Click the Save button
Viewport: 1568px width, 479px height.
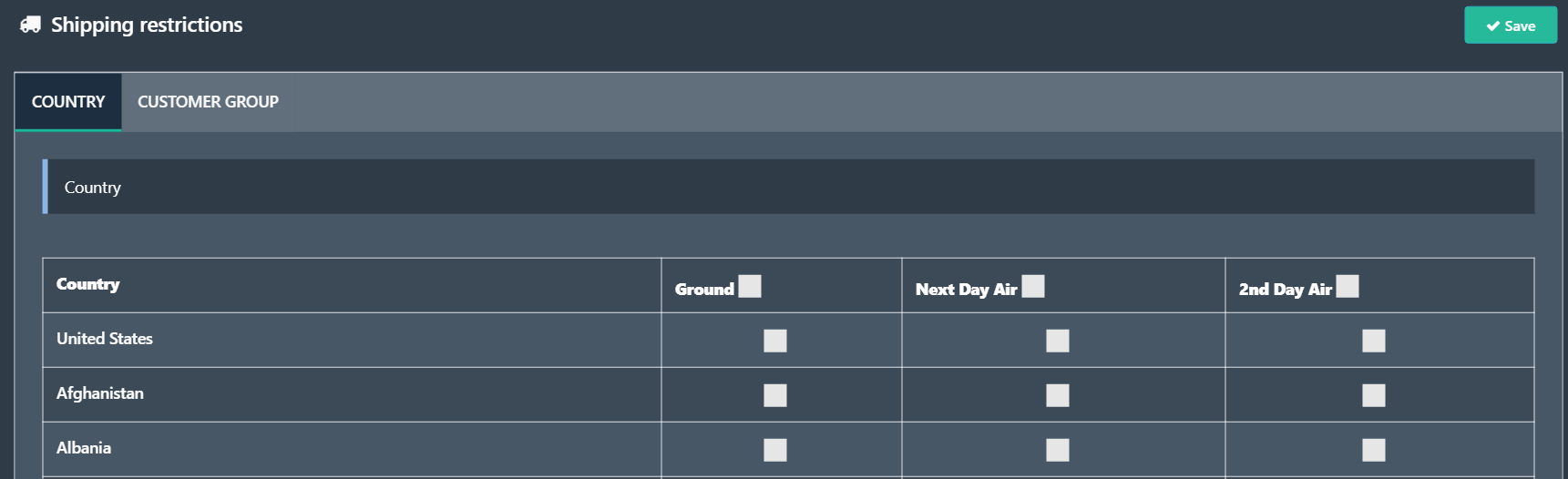click(x=1511, y=25)
